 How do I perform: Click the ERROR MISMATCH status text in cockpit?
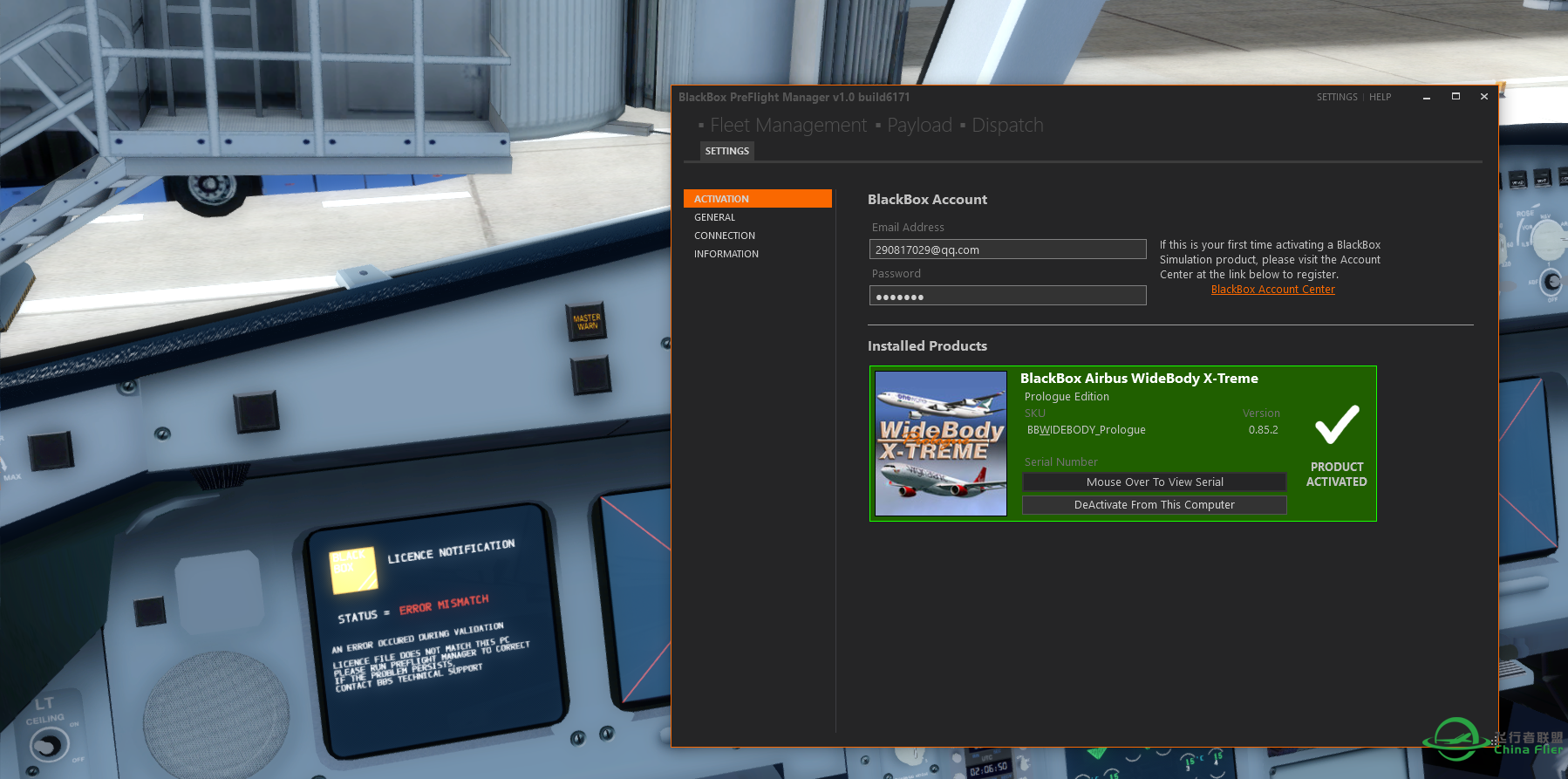pos(444,605)
